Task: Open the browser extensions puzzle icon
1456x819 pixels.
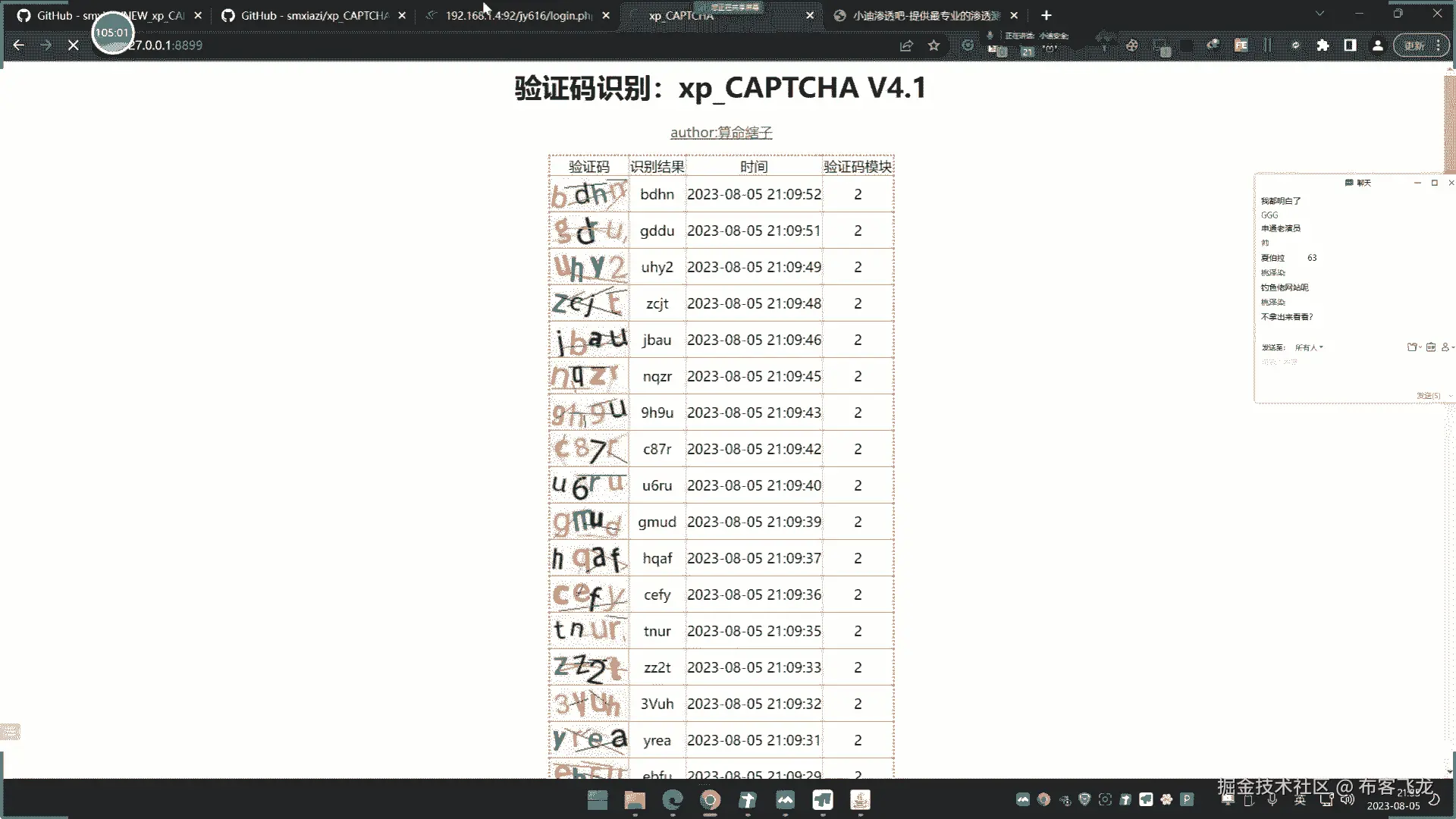Action: [x=1323, y=45]
